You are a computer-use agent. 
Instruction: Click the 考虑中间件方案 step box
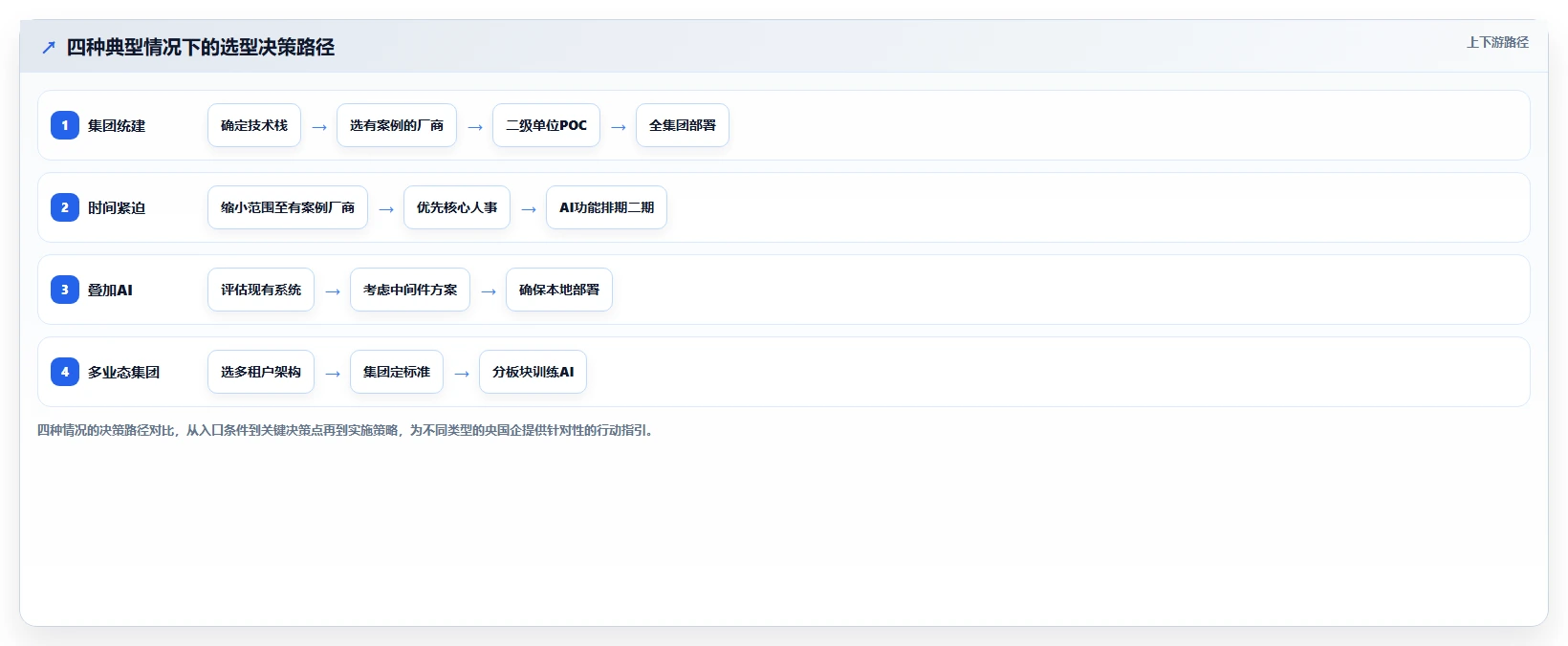(410, 290)
